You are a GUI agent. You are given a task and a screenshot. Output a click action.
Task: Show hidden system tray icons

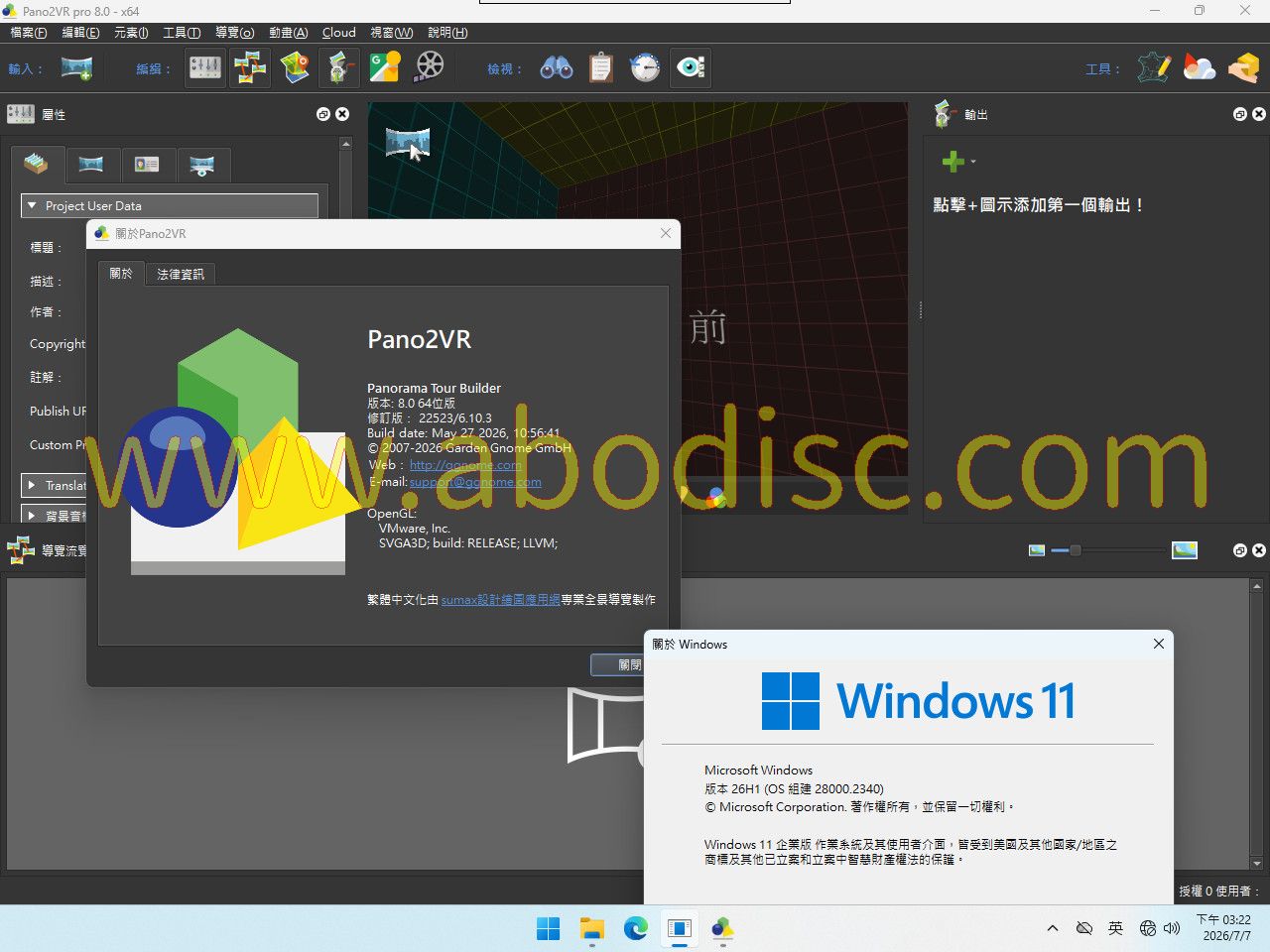1052,928
